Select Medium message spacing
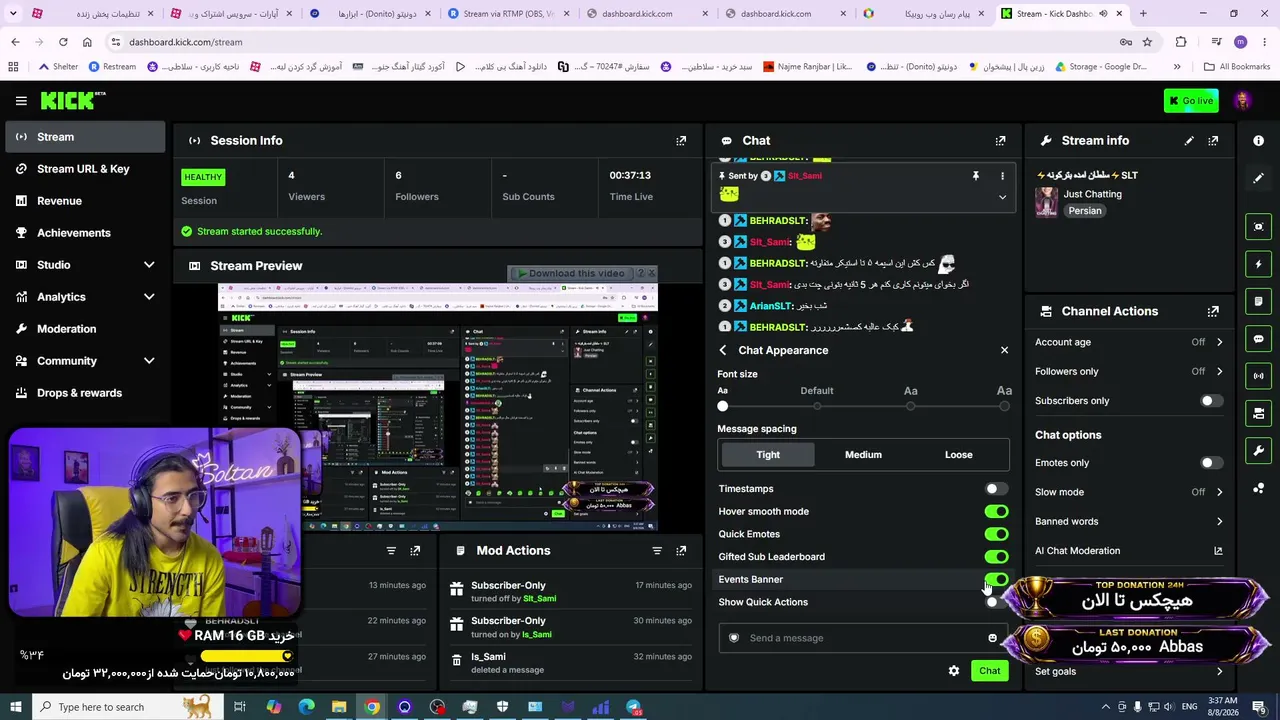 863,455
